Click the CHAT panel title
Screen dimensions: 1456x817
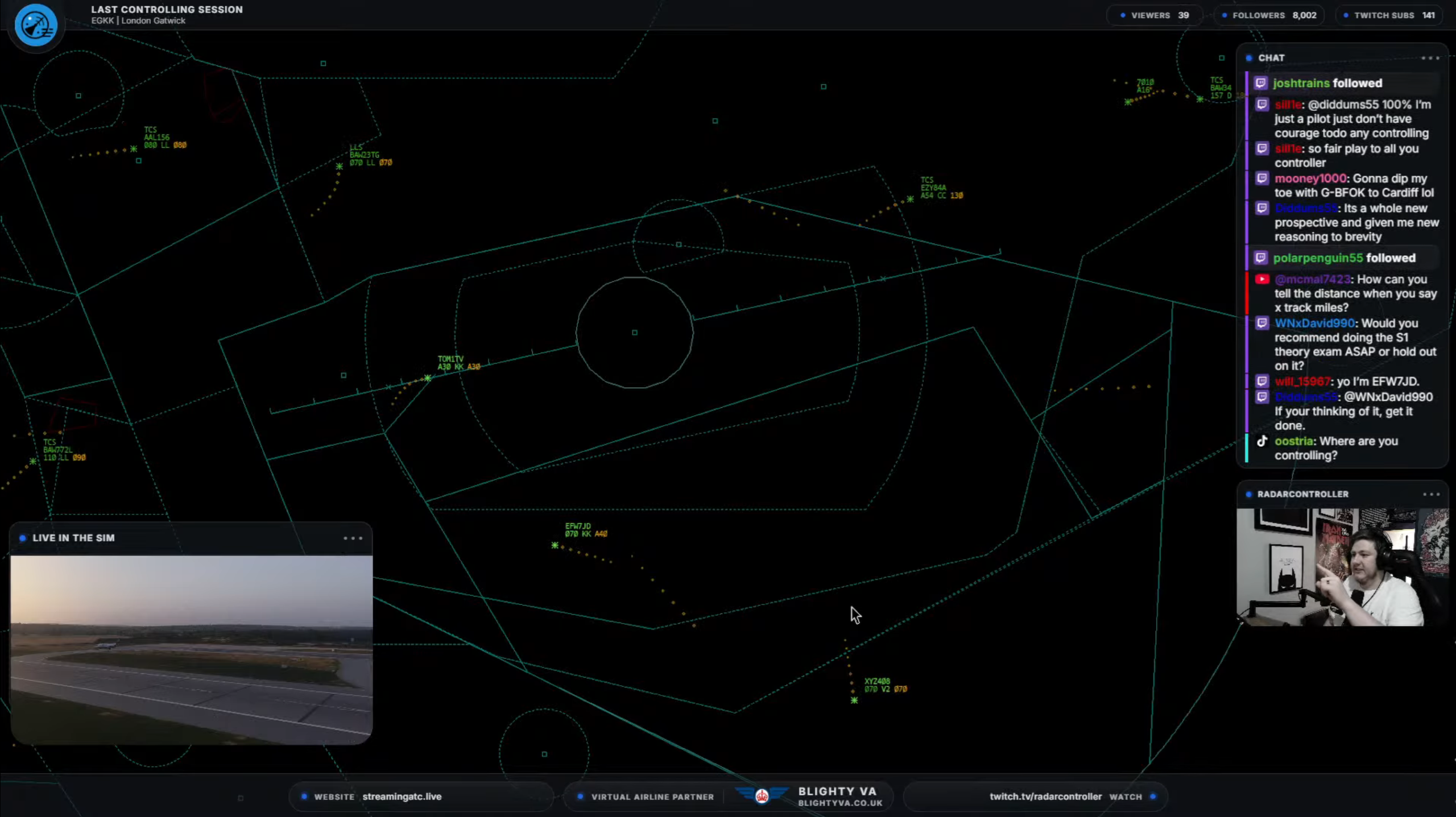coord(1271,58)
